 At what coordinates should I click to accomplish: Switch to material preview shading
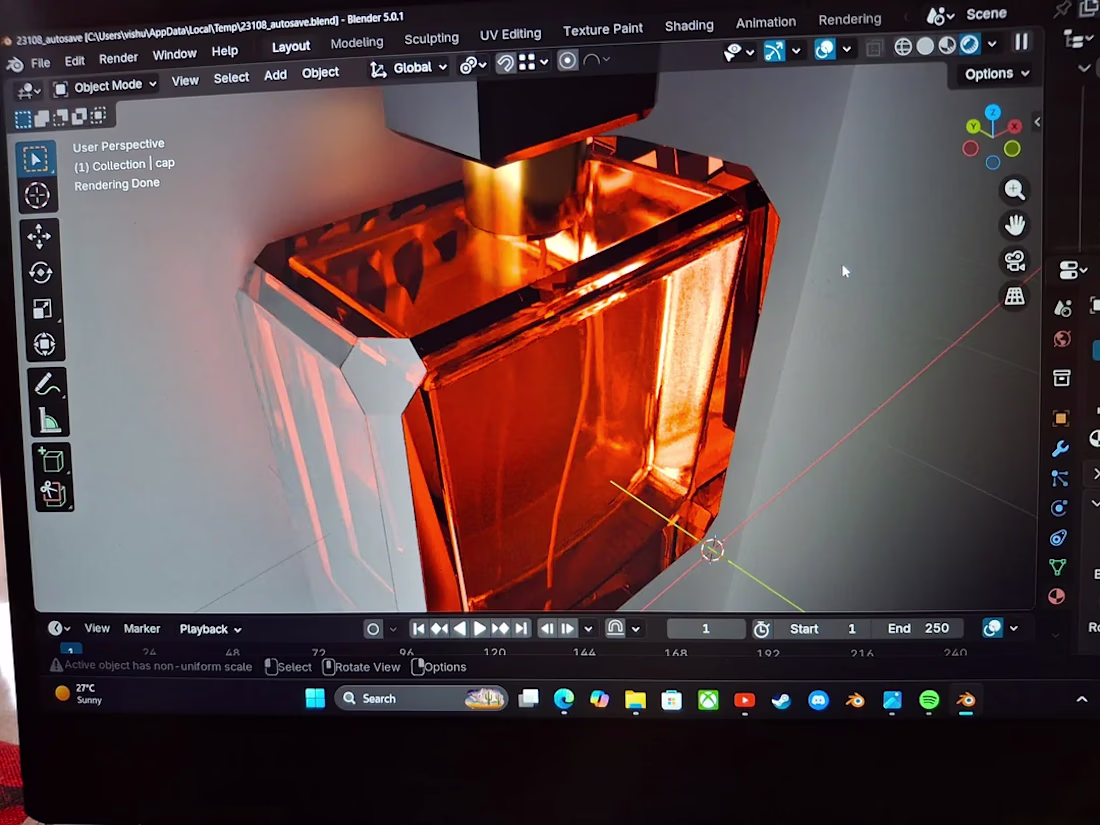tap(947, 46)
